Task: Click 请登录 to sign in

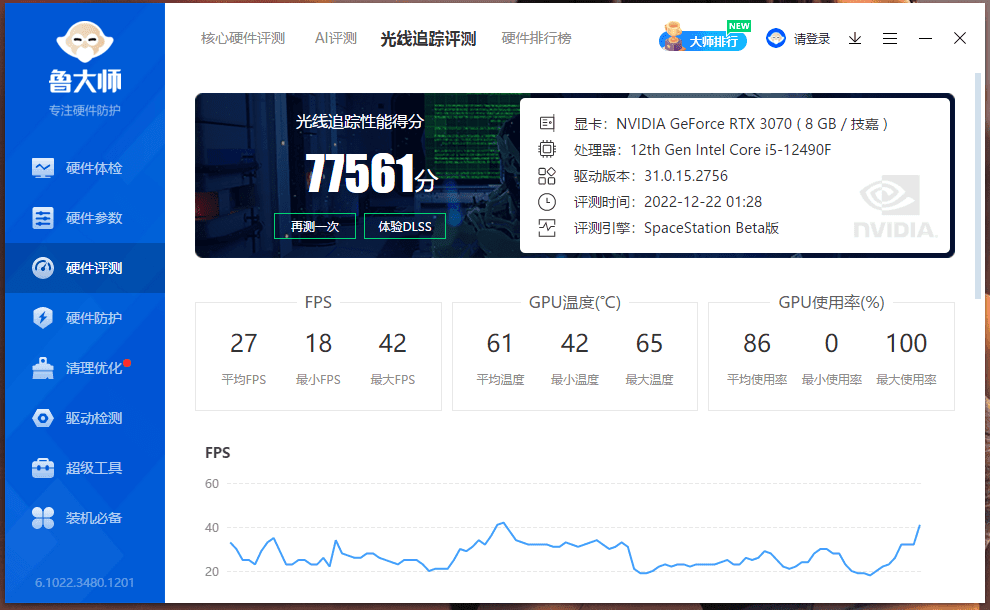Action: 812,39
